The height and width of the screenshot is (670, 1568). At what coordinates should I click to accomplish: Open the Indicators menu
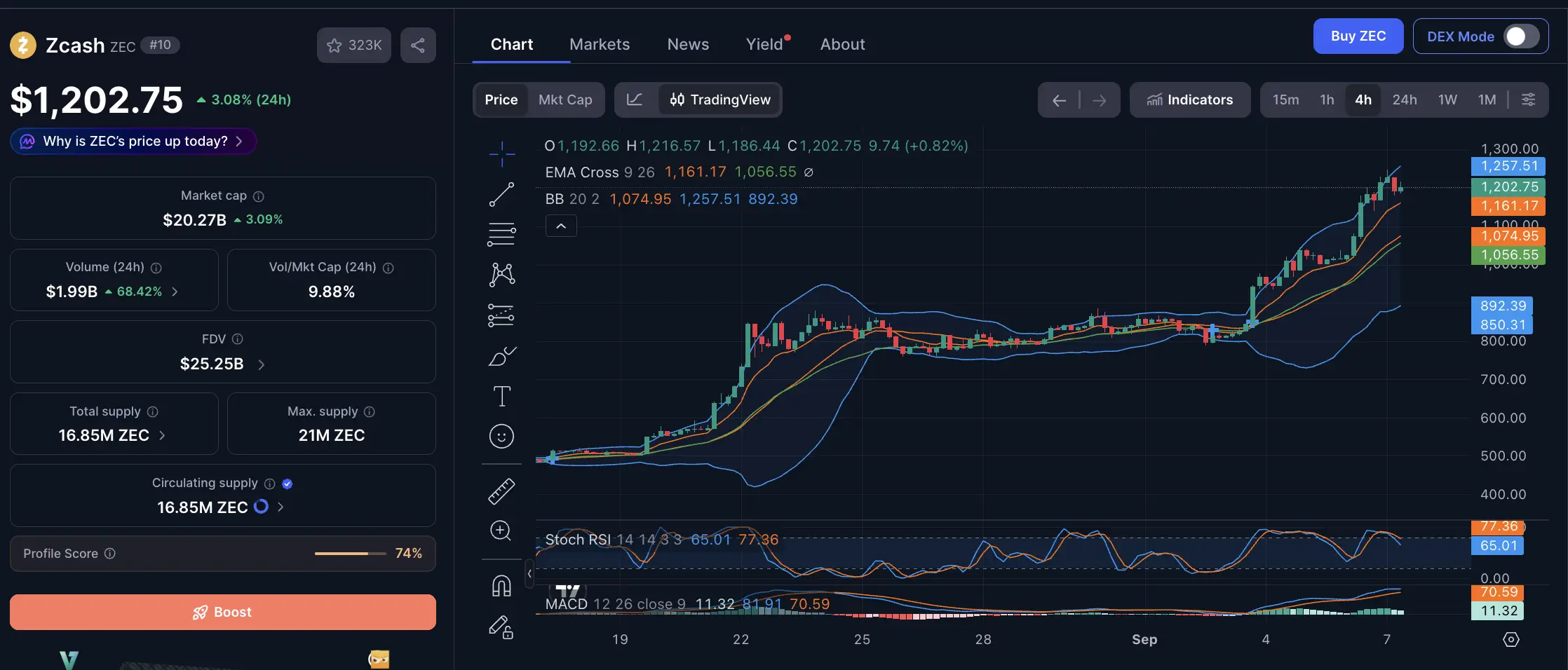(x=1190, y=100)
